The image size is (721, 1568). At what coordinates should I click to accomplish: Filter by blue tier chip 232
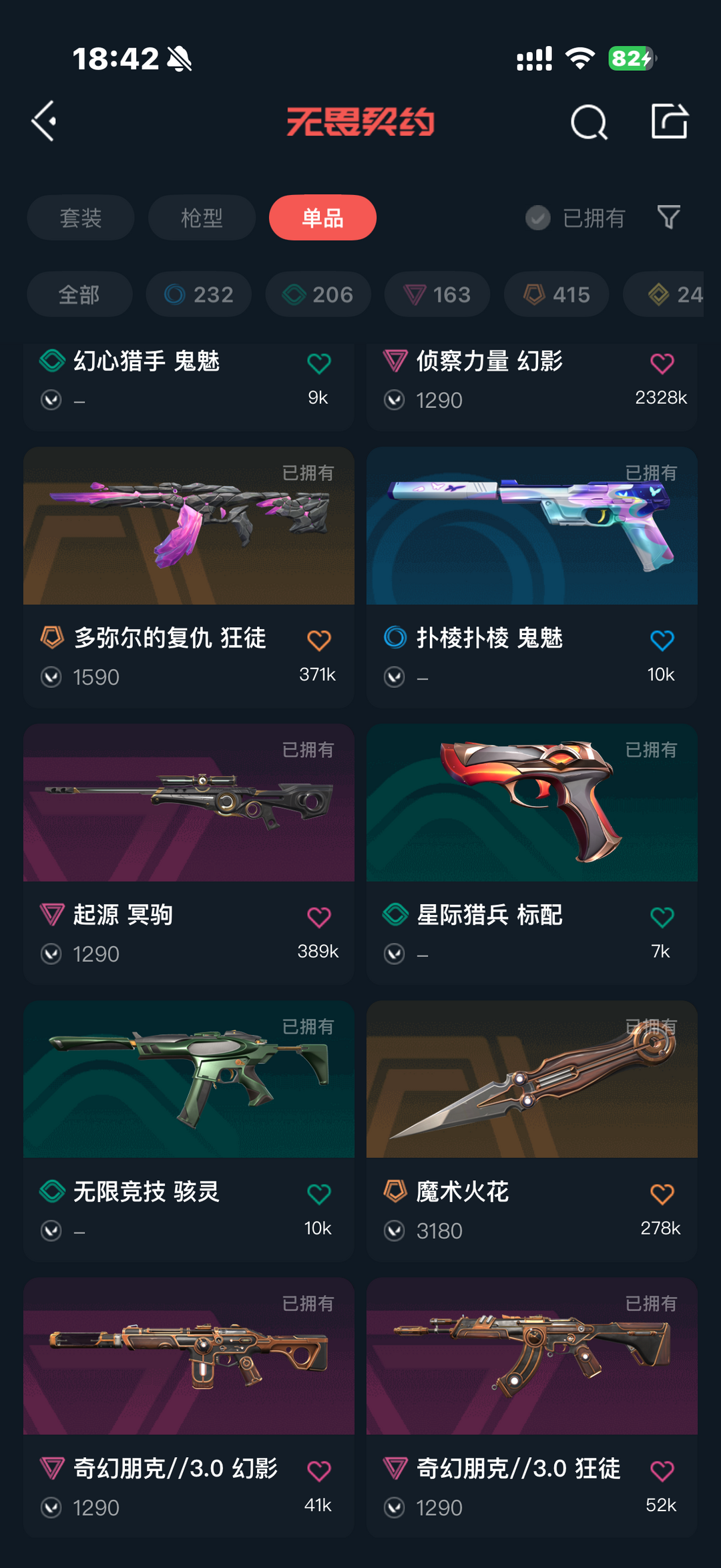[x=199, y=295]
